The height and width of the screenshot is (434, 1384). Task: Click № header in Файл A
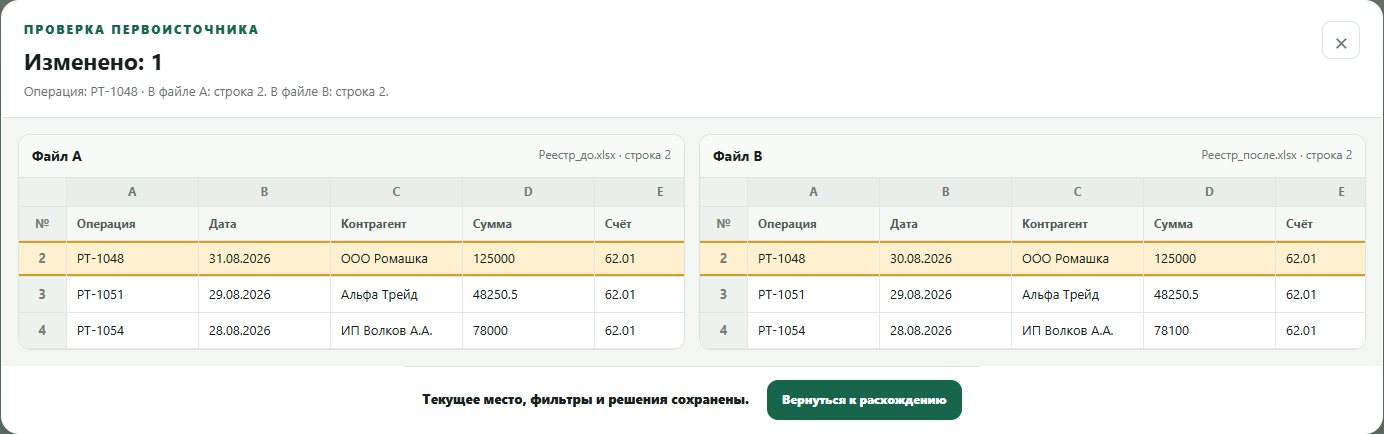pos(42,224)
